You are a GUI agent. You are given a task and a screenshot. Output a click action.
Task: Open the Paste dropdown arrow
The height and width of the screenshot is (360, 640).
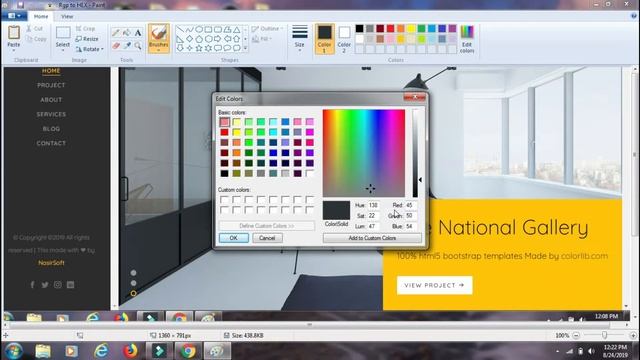13,50
